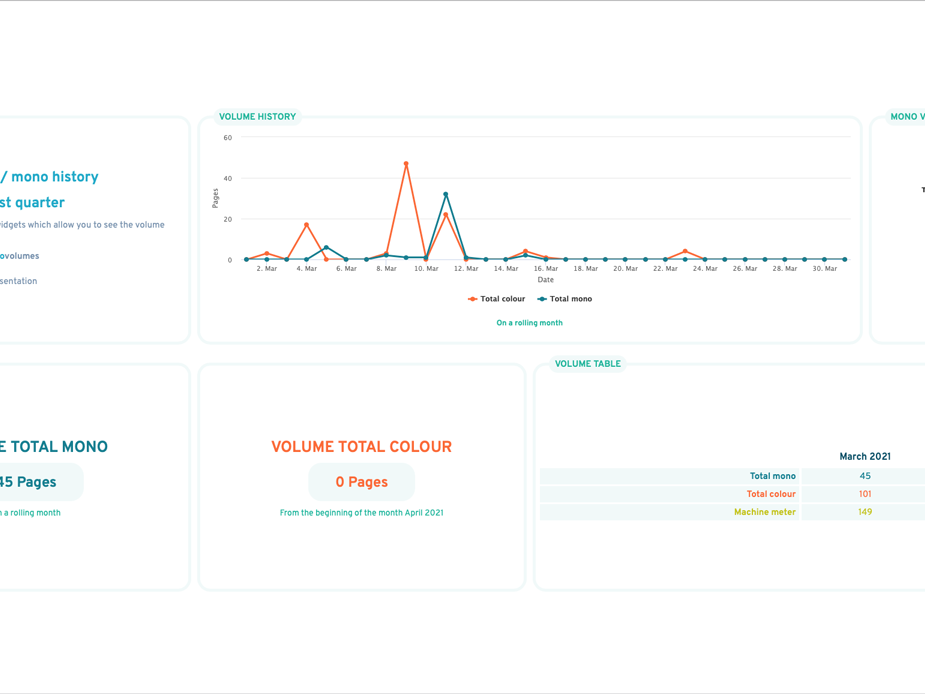Screen dimensions: 925x694
Task: Click the 'Pages' y-axis title
Action: point(215,198)
